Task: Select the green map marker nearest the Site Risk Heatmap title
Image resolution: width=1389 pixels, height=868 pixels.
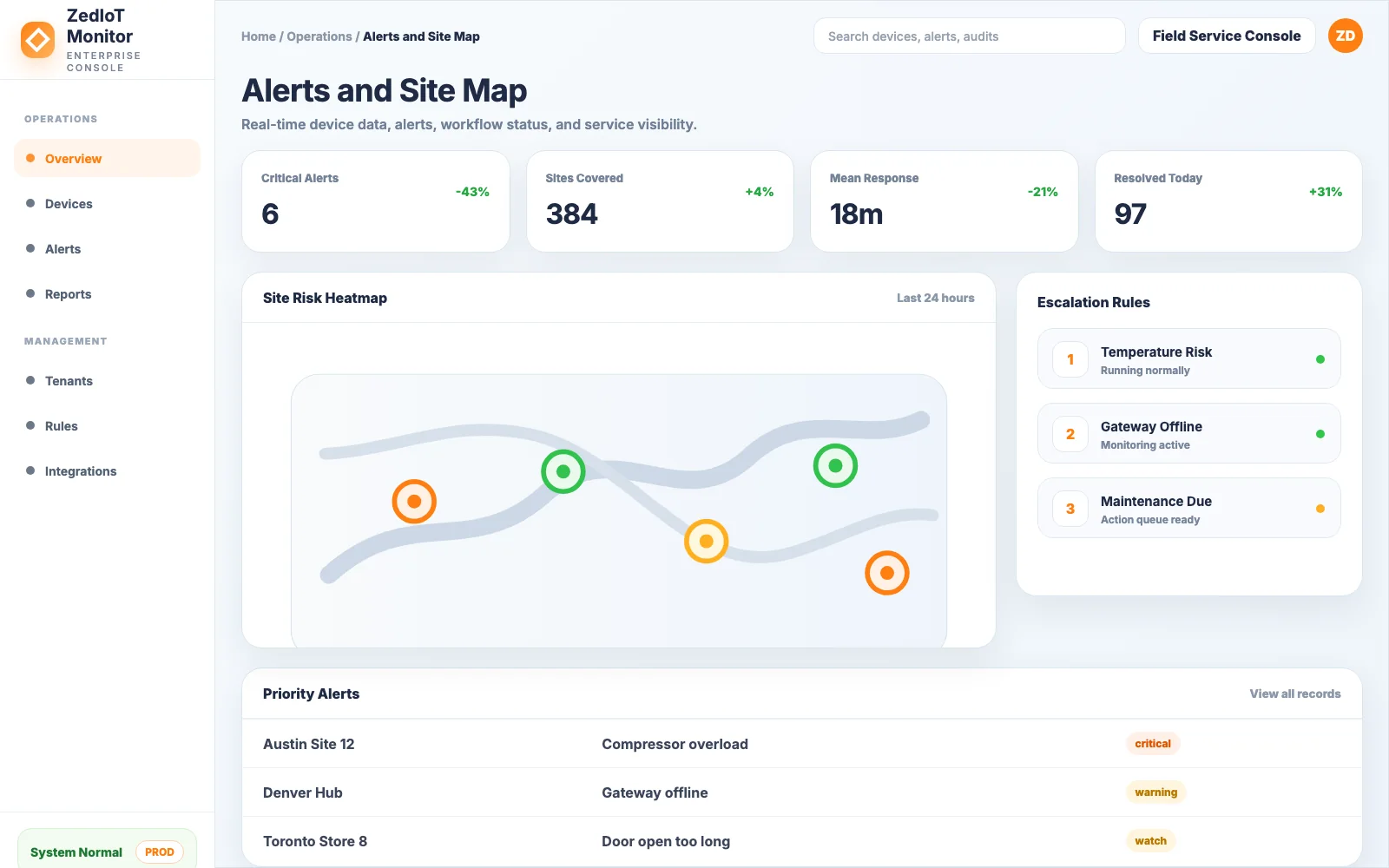Action: 563,471
